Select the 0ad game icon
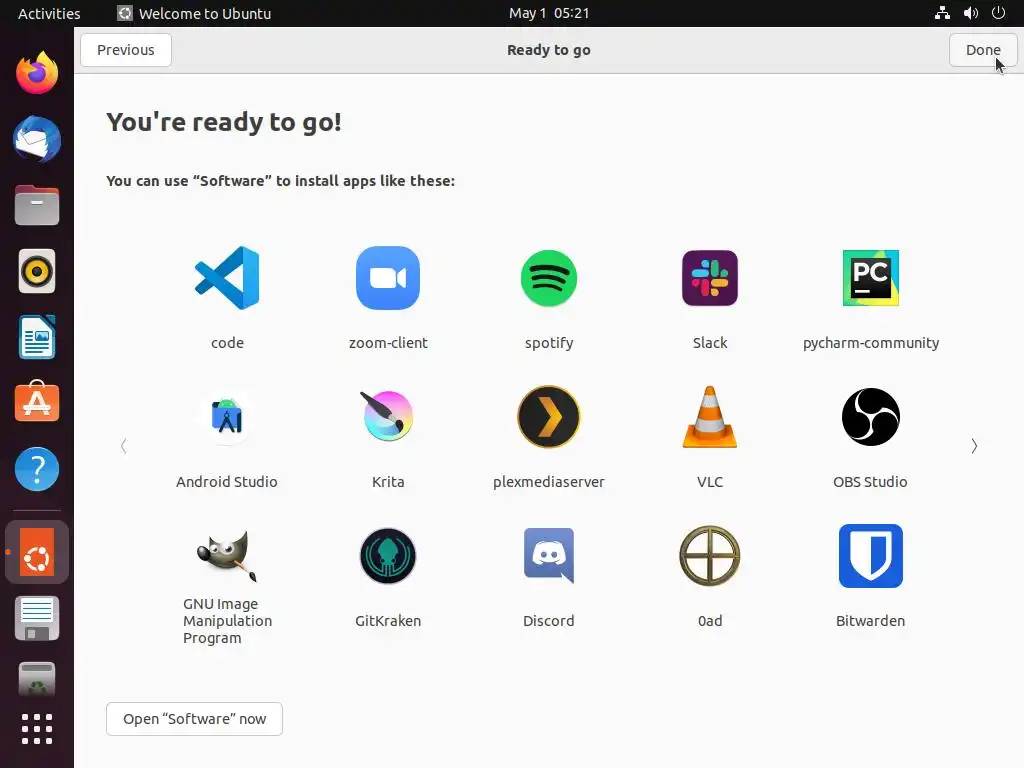 click(710, 556)
